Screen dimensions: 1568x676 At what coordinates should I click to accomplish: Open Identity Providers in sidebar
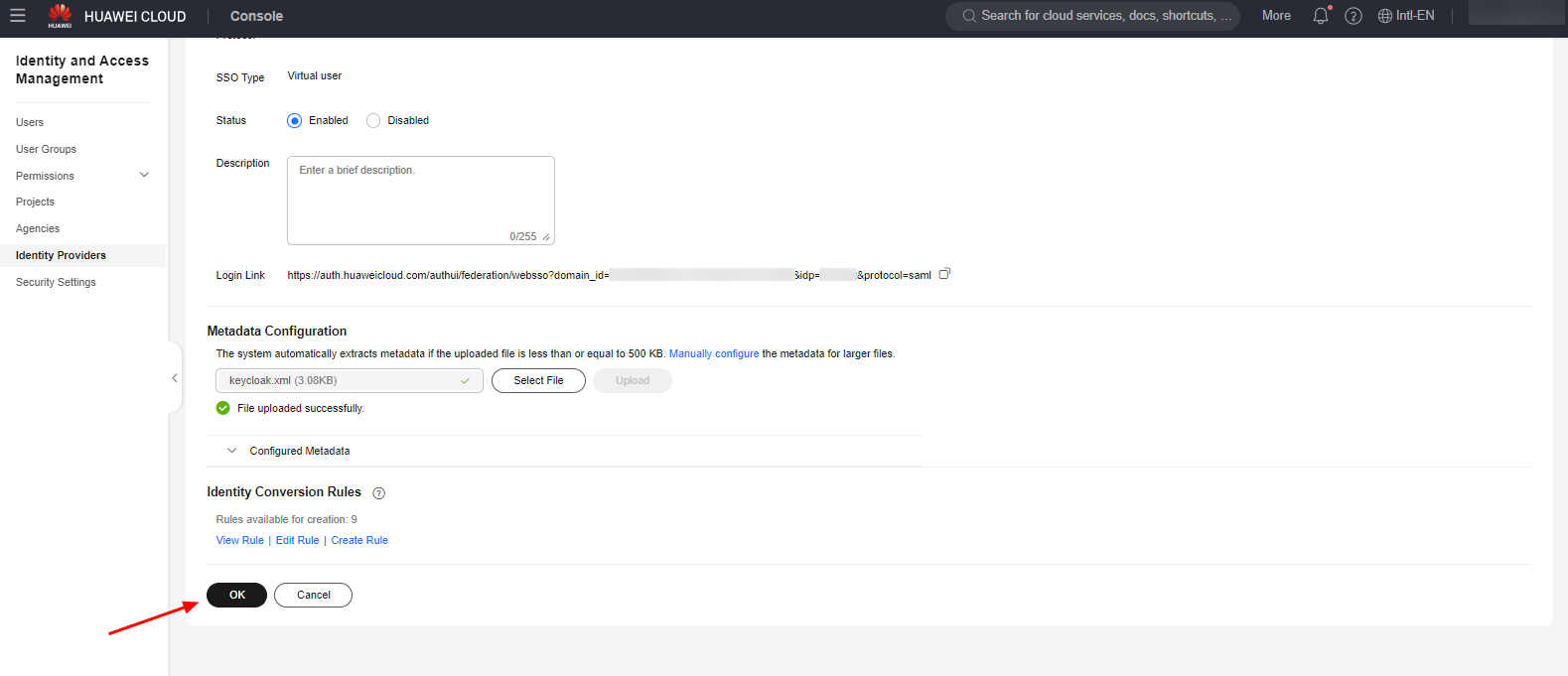[x=61, y=255]
